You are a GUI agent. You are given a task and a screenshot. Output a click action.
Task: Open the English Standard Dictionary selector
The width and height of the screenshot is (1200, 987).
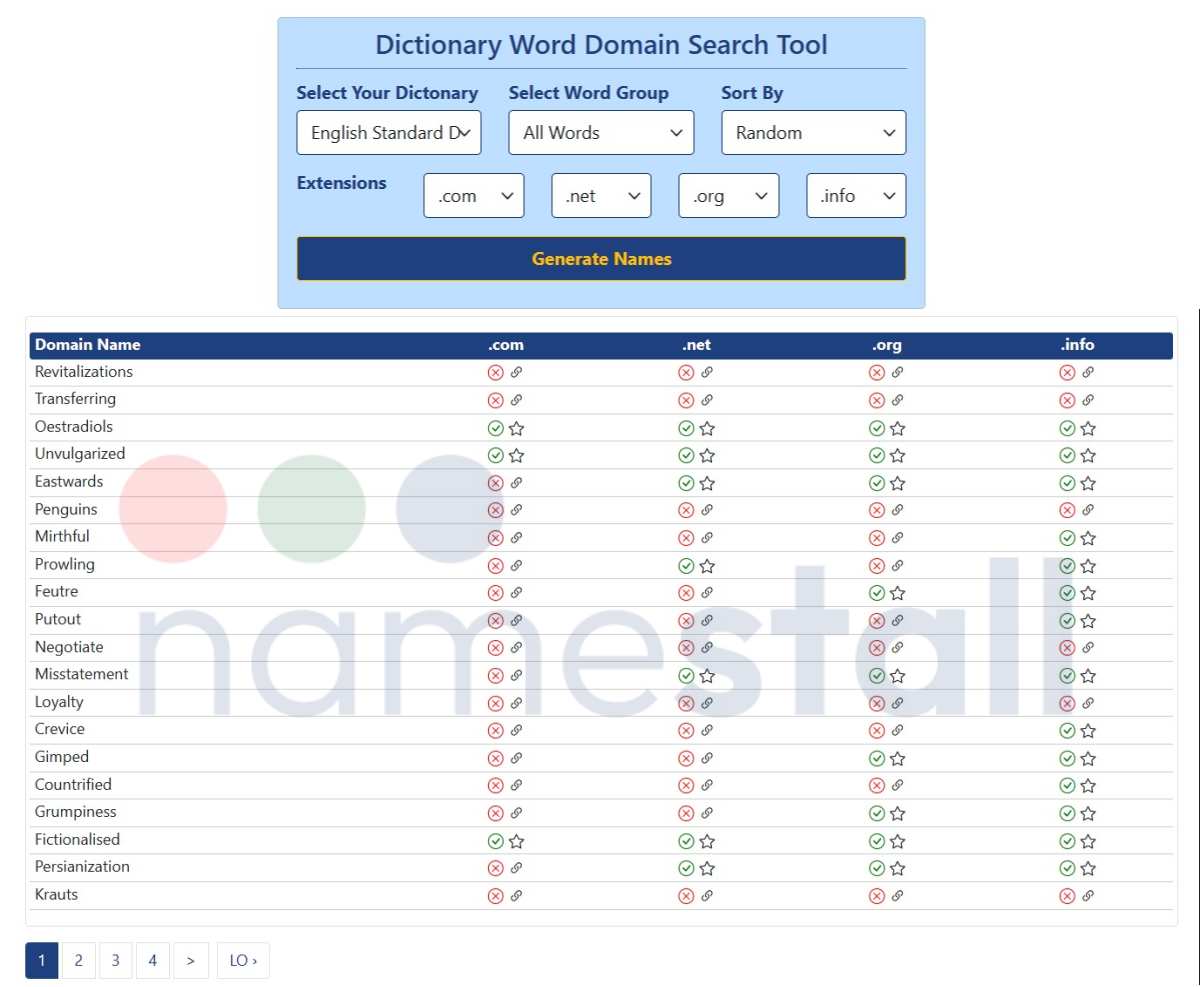click(x=388, y=132)
